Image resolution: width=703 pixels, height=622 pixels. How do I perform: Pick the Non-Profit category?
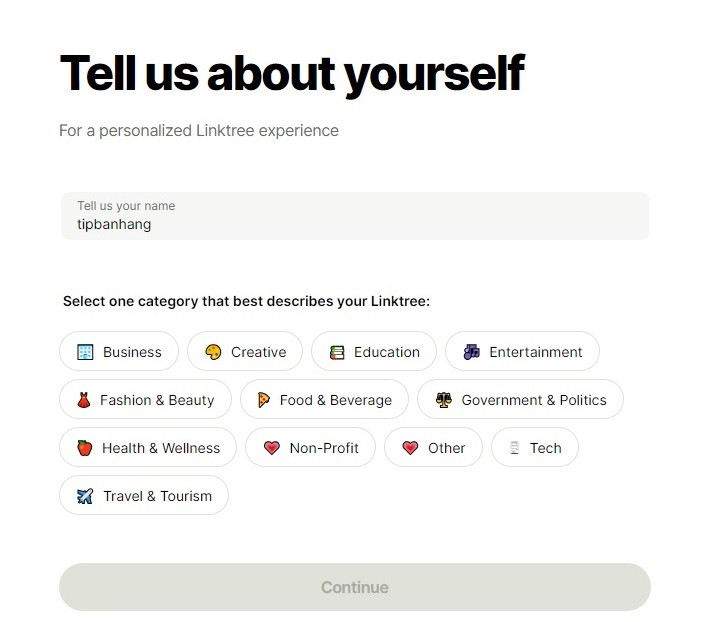[310, 448]
